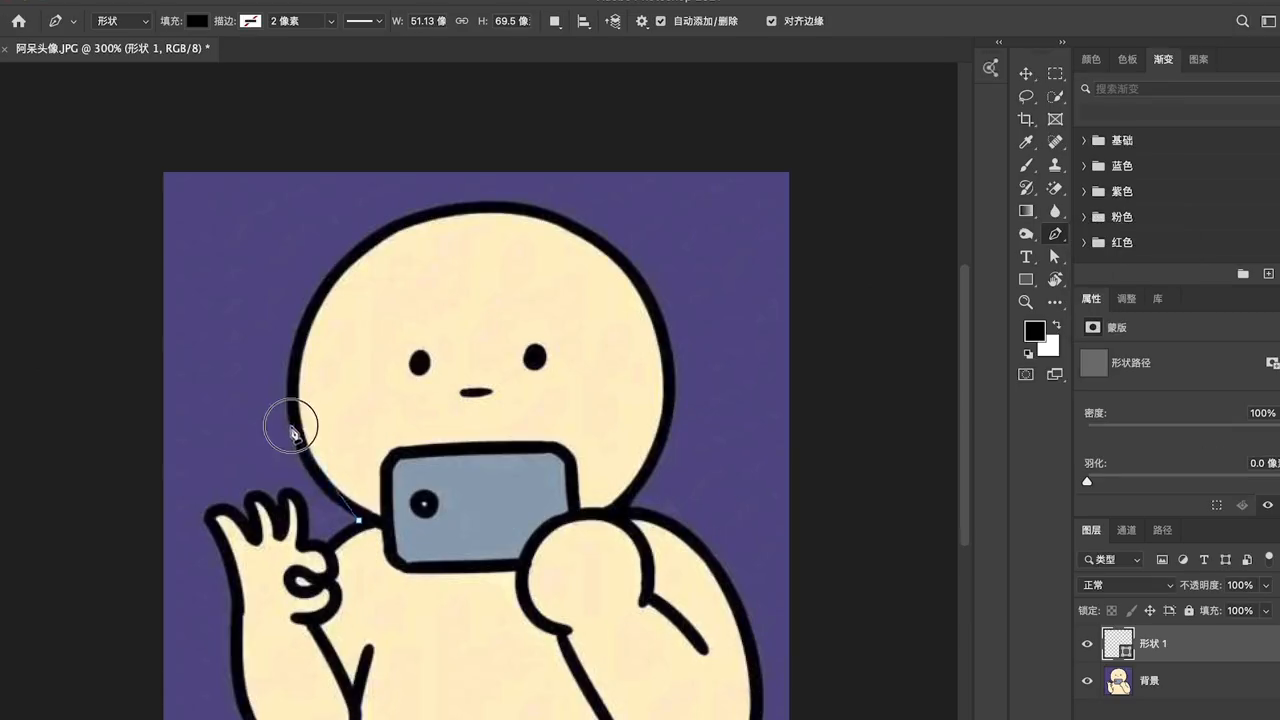Change the screen mode
This screenshot has height=720, width=1280.
tap(1055, 374)
